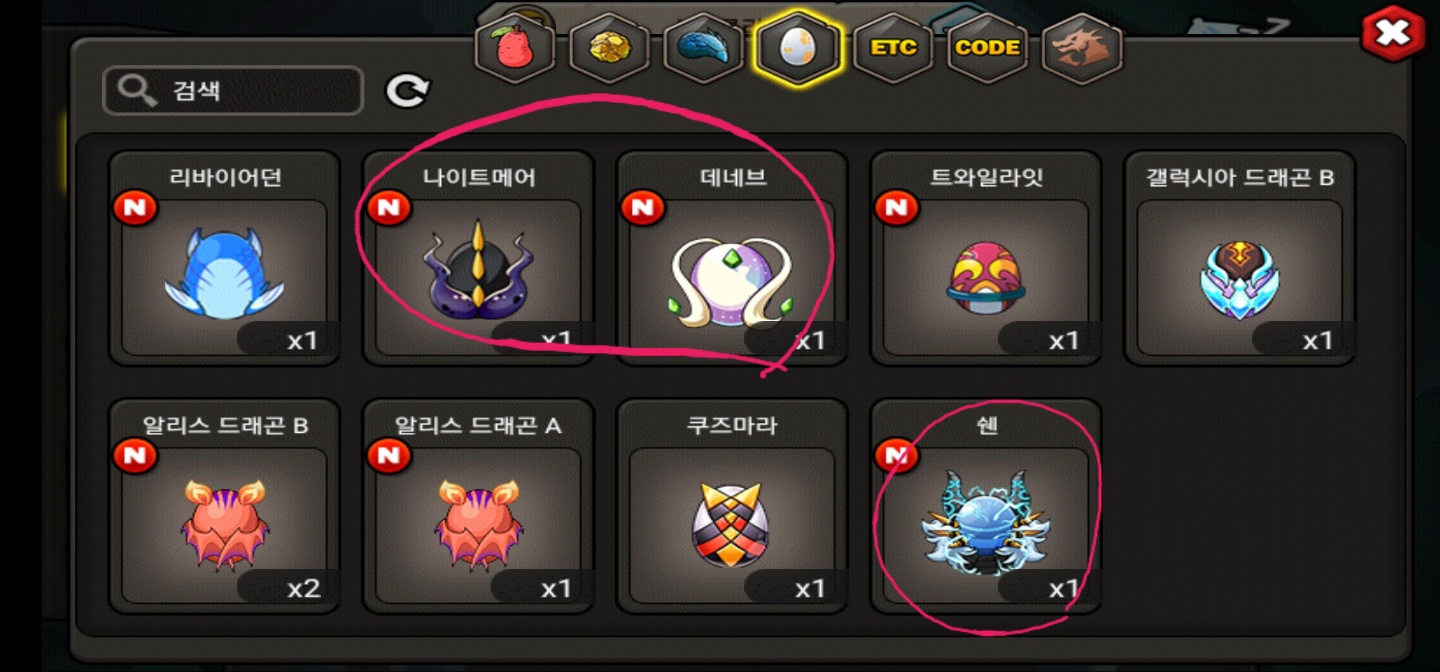Click the 검색 search field
This screenshot has height=672, width=1440.
click(x=233, y=91)
